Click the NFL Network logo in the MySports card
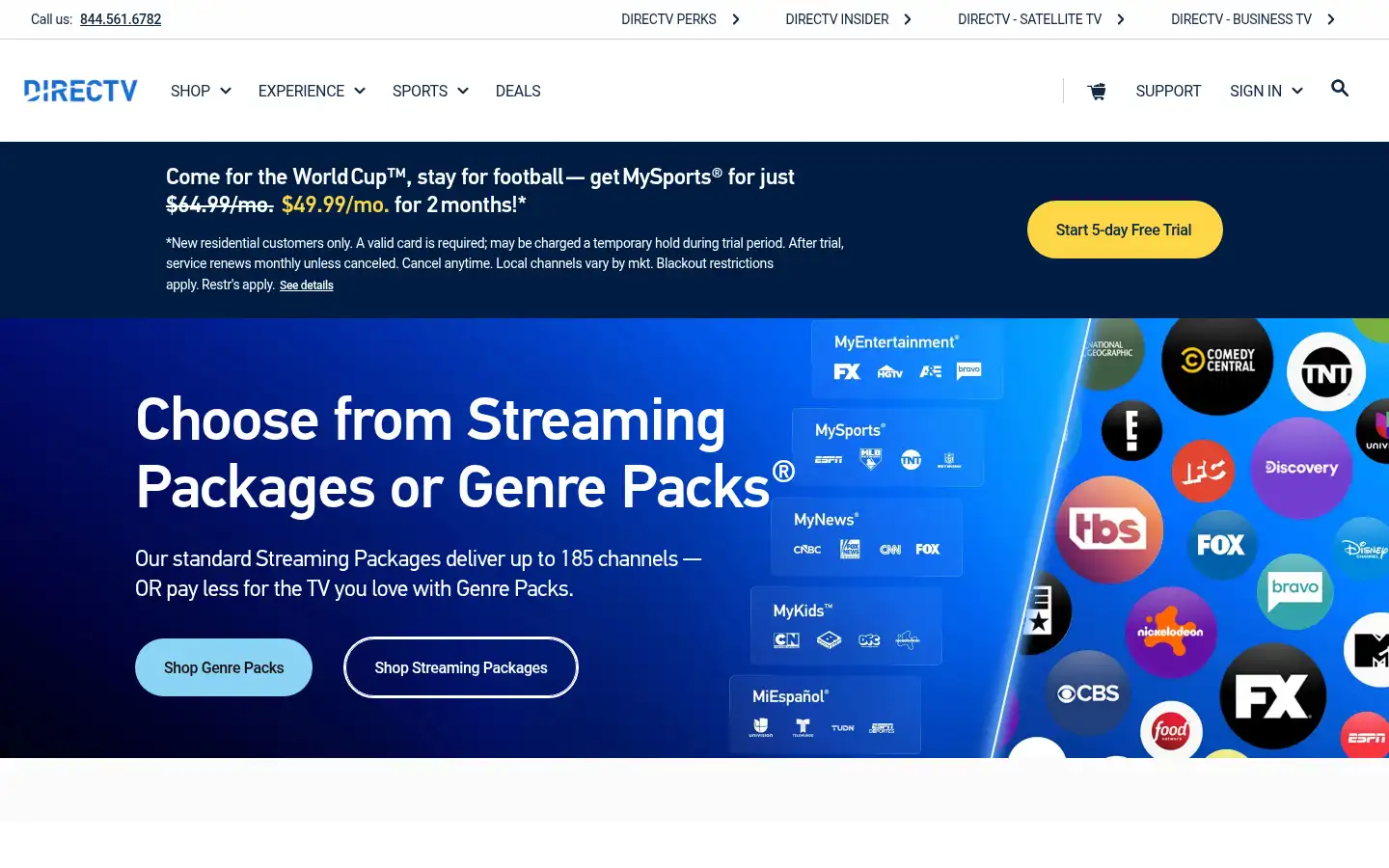Screen dimensions: 1389x868 click(x=949, y=460)
